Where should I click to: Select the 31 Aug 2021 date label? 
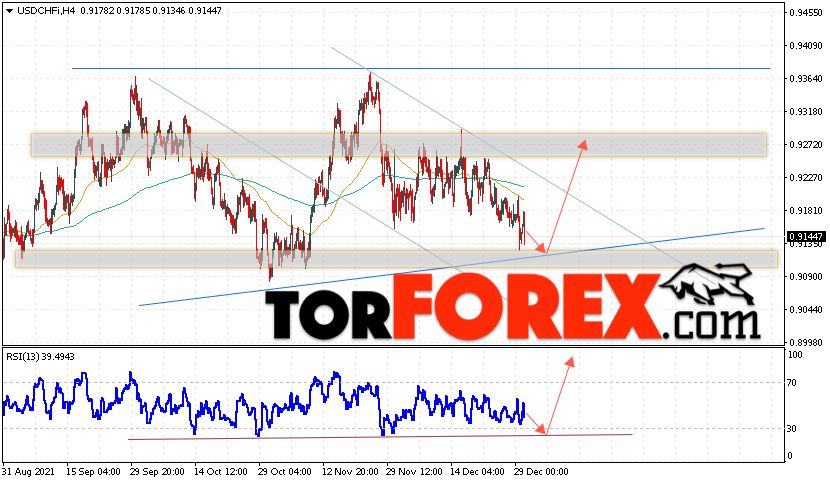(29, 471)
